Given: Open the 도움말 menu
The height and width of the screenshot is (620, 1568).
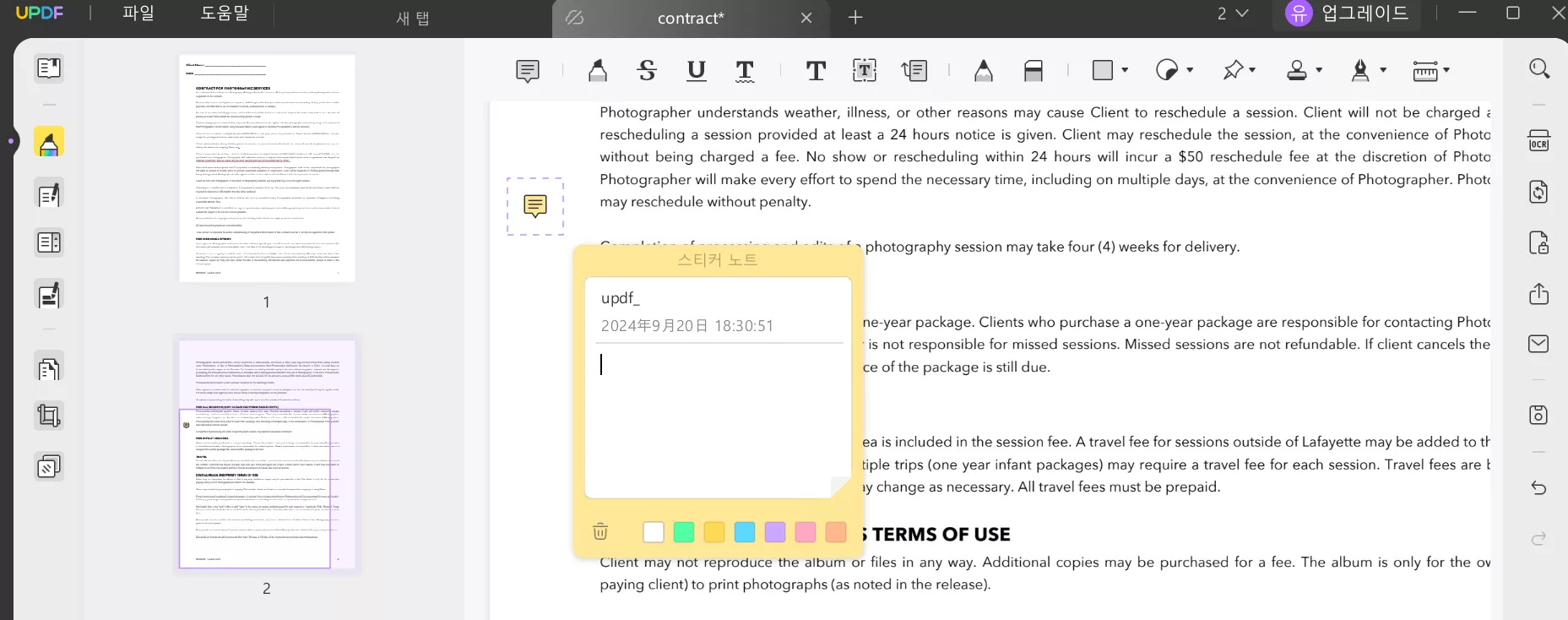Looking at the screenshot, I should tap(225, 14).
